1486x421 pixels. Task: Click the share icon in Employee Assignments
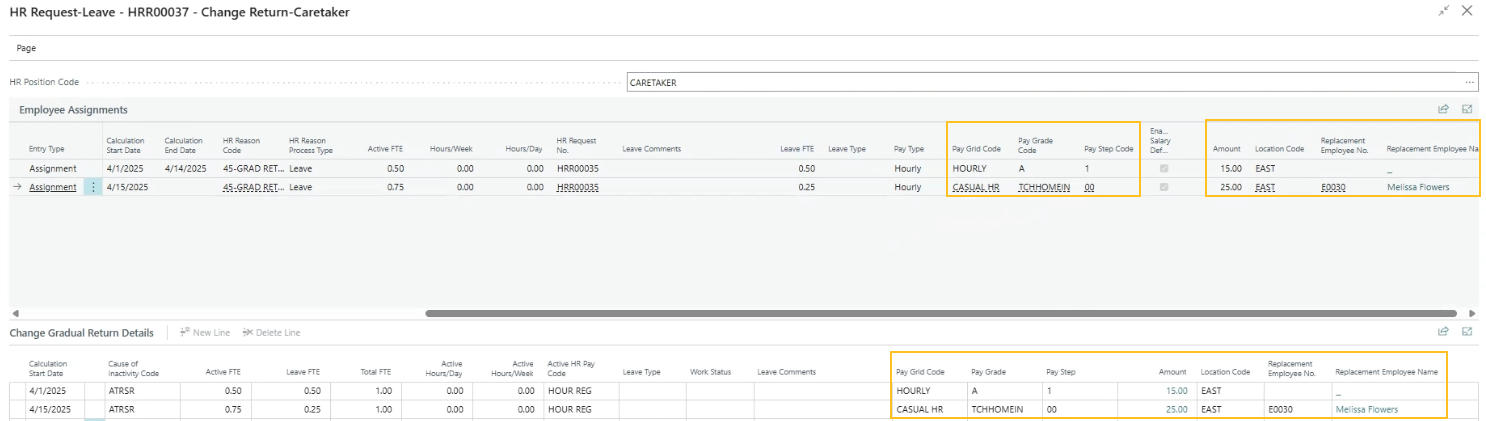tap(1443, 109)
